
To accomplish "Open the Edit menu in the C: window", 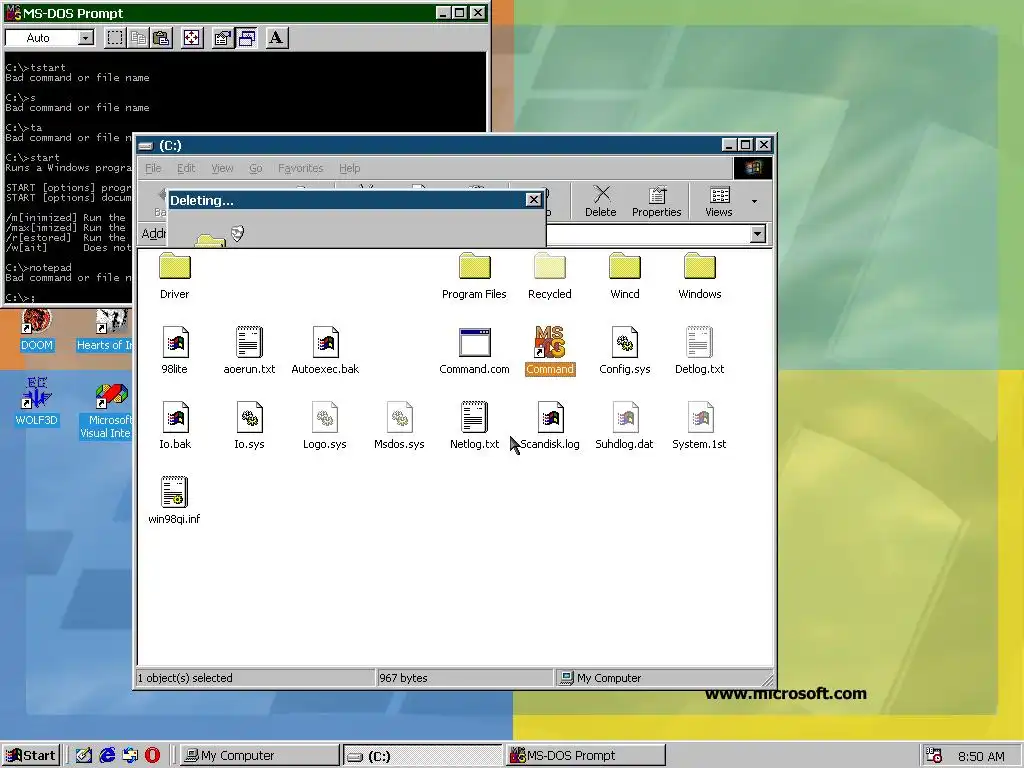I will pos(186,168).
